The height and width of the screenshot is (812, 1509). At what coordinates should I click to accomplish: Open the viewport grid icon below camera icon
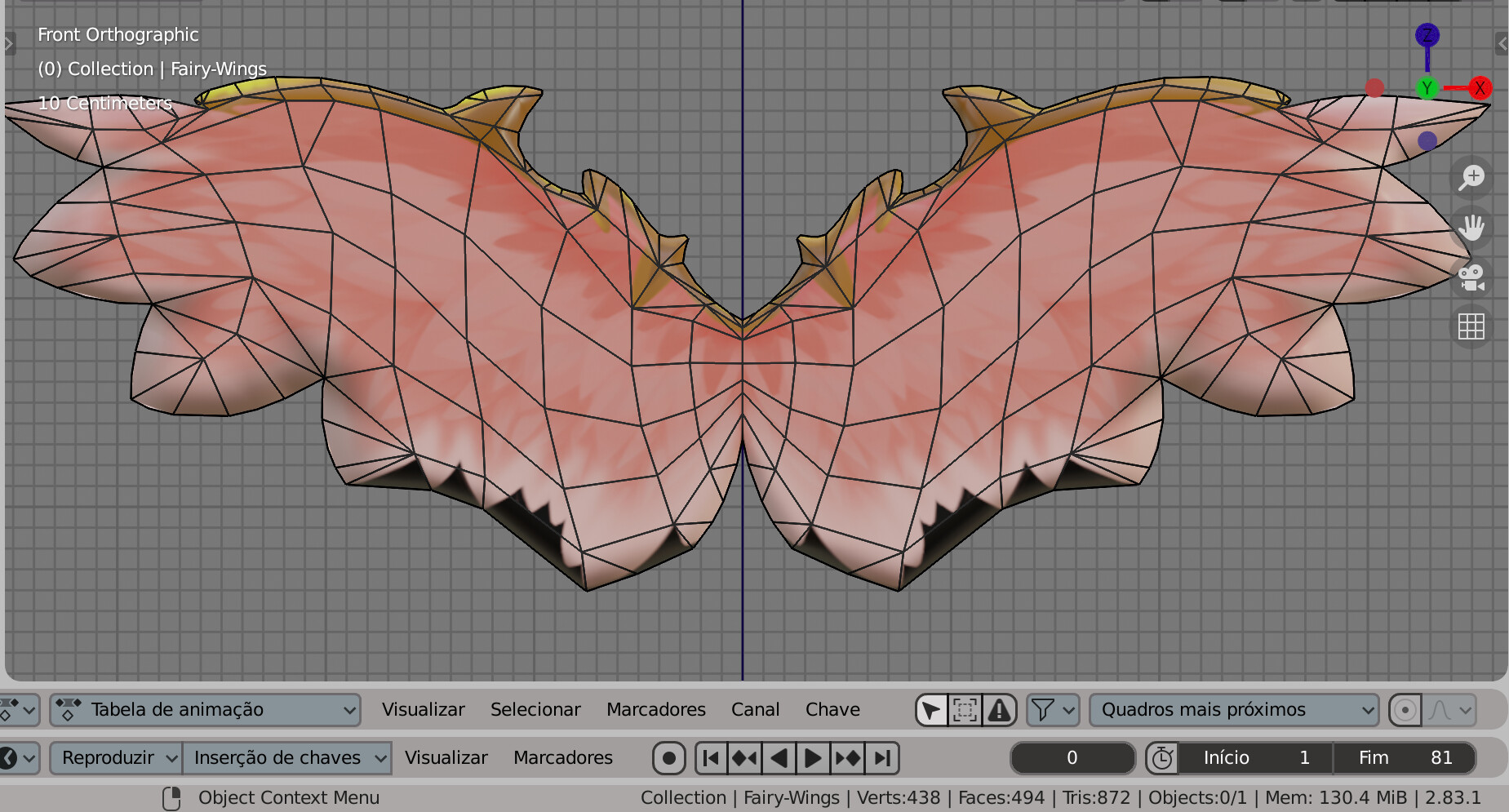(1471, 326)
